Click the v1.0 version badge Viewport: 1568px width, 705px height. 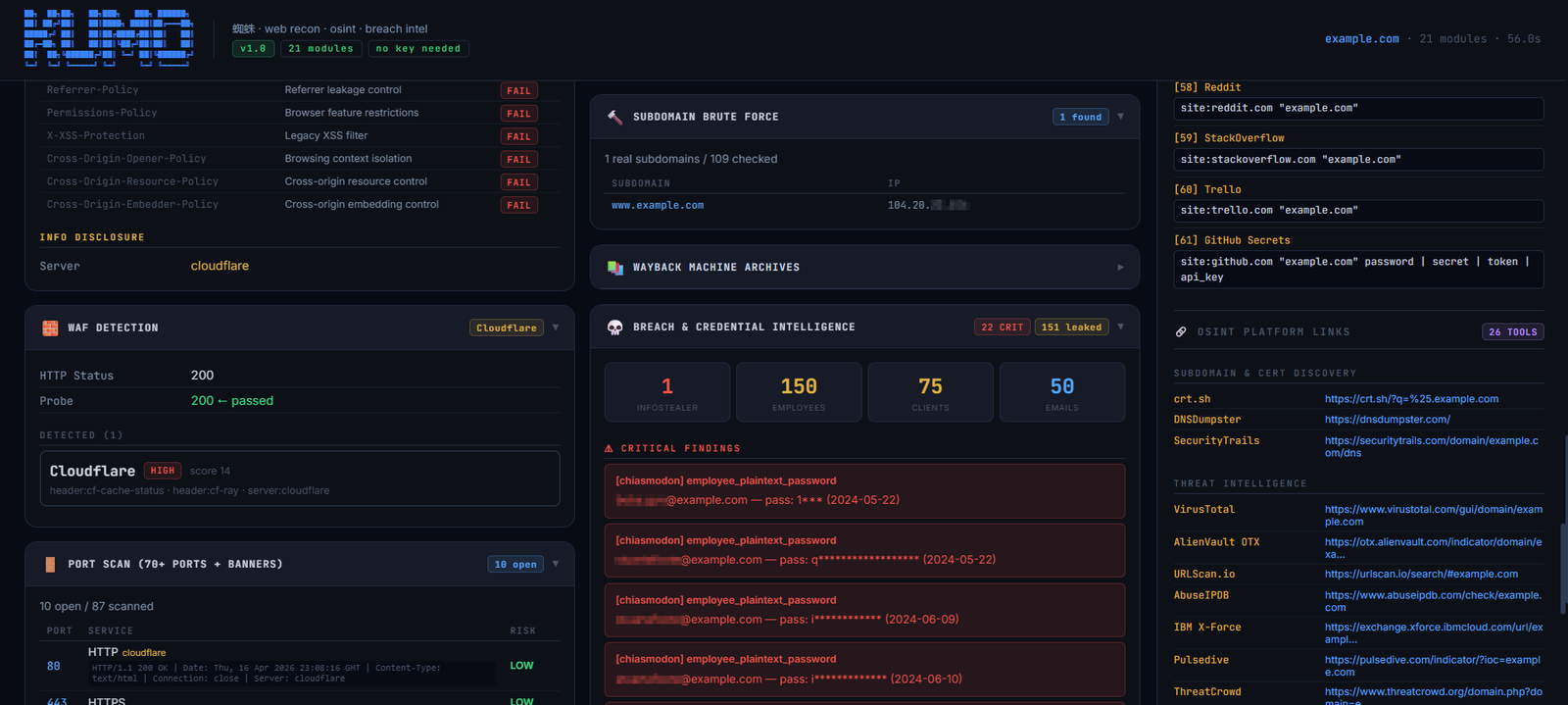[x=253, y=49]
